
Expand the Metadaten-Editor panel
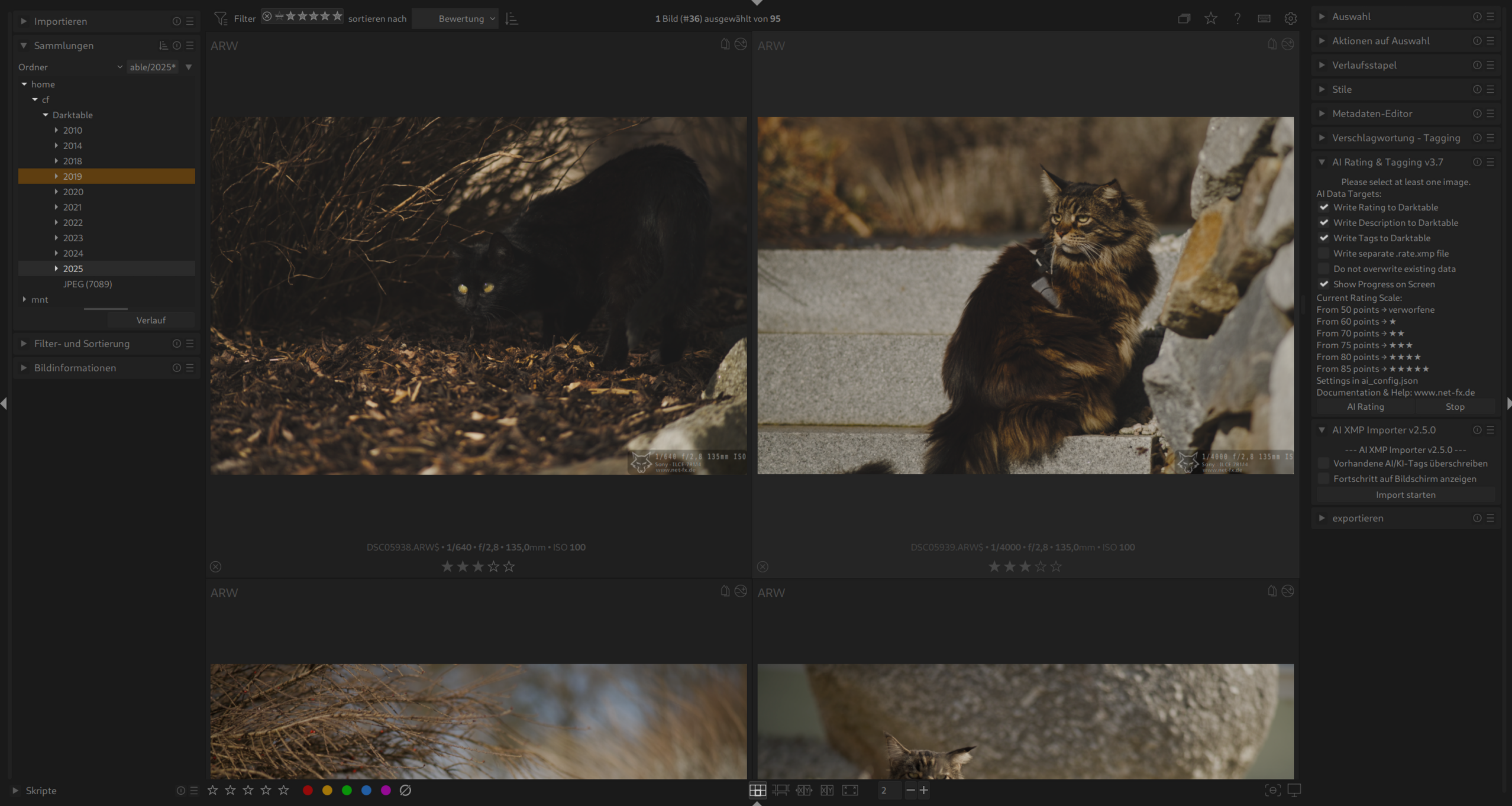pyautogui.click(x=1372, y=114)
